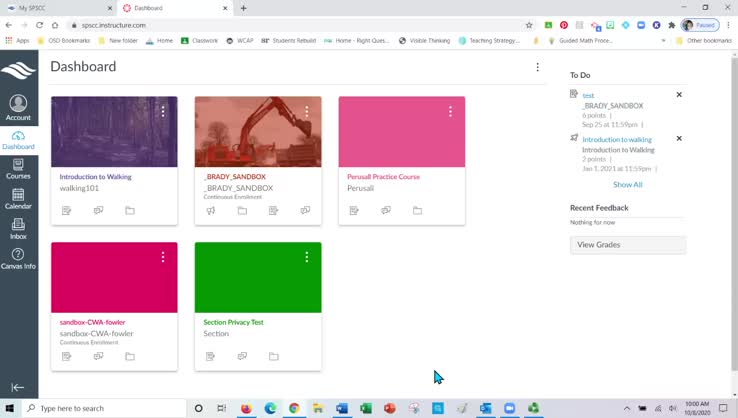
Task: Click the green Section Privacy Test card header
Action: (258, 277)
